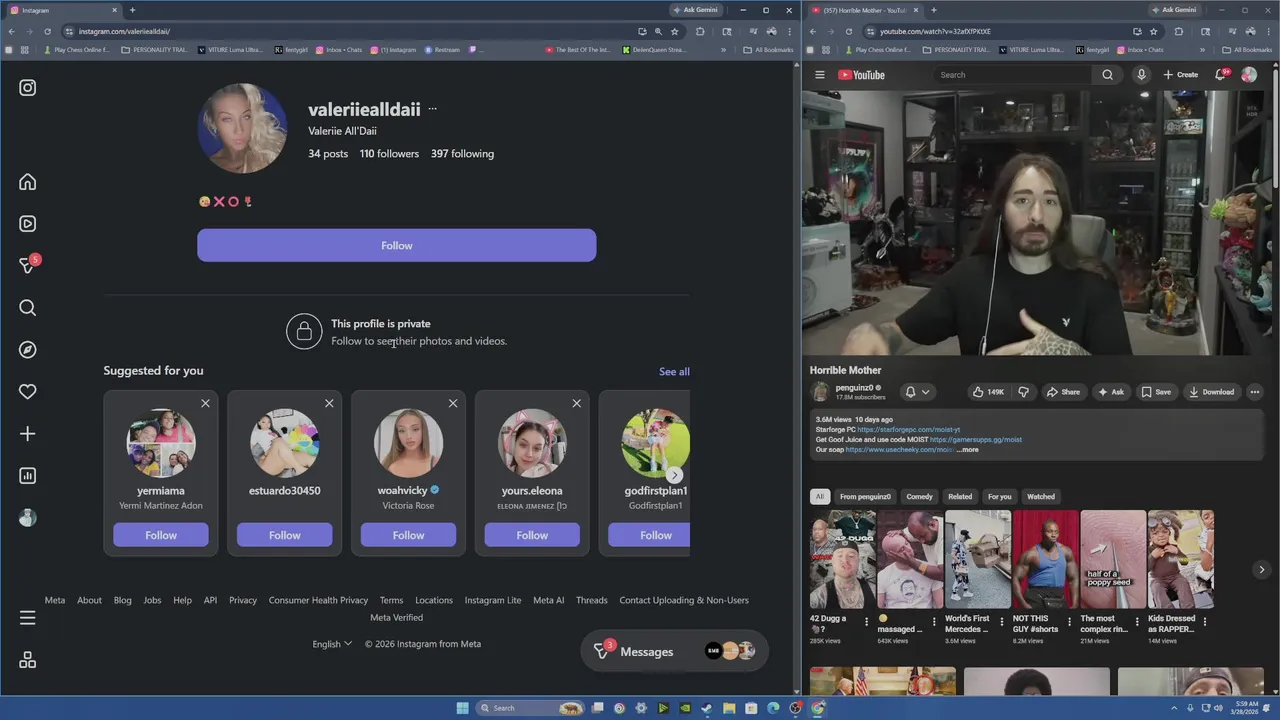The width and height of the screenshot is (1280, 720).
Task: Open All Bookmarks folder in Instagram window
Action: pos(769,49)
